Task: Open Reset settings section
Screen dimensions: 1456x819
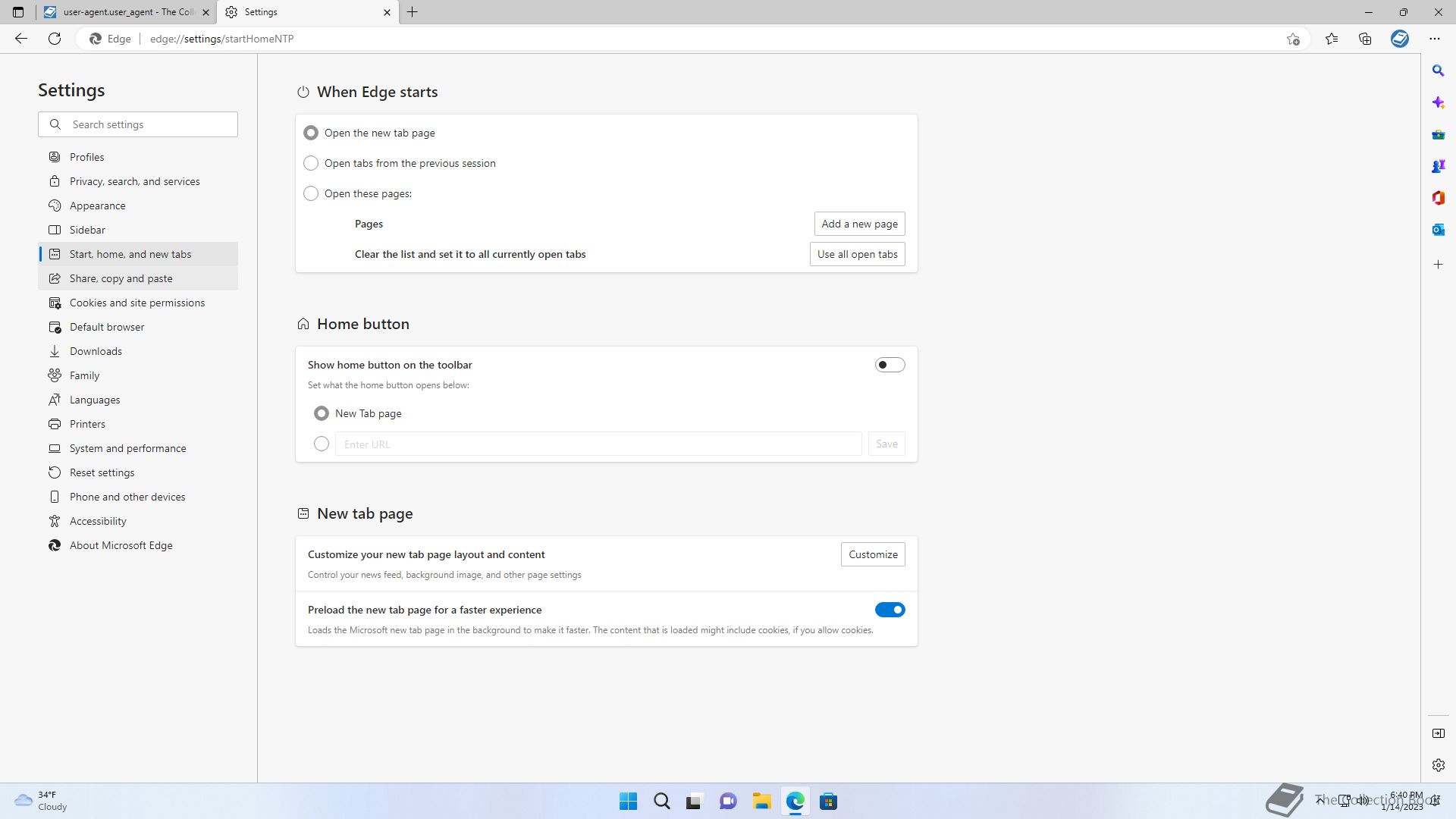Action: [x=138, y=472]
